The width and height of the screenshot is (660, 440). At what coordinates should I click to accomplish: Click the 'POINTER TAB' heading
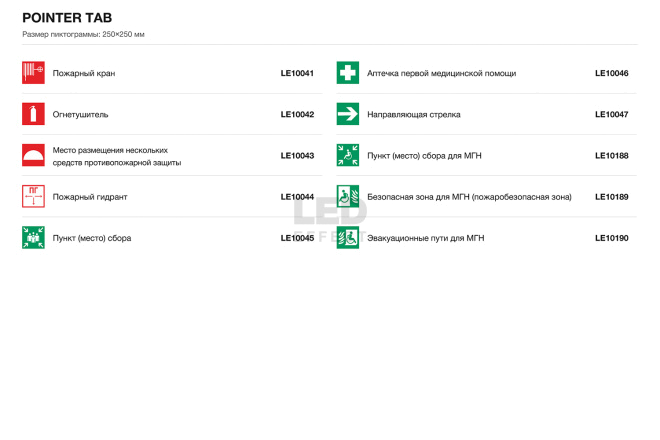67,18
